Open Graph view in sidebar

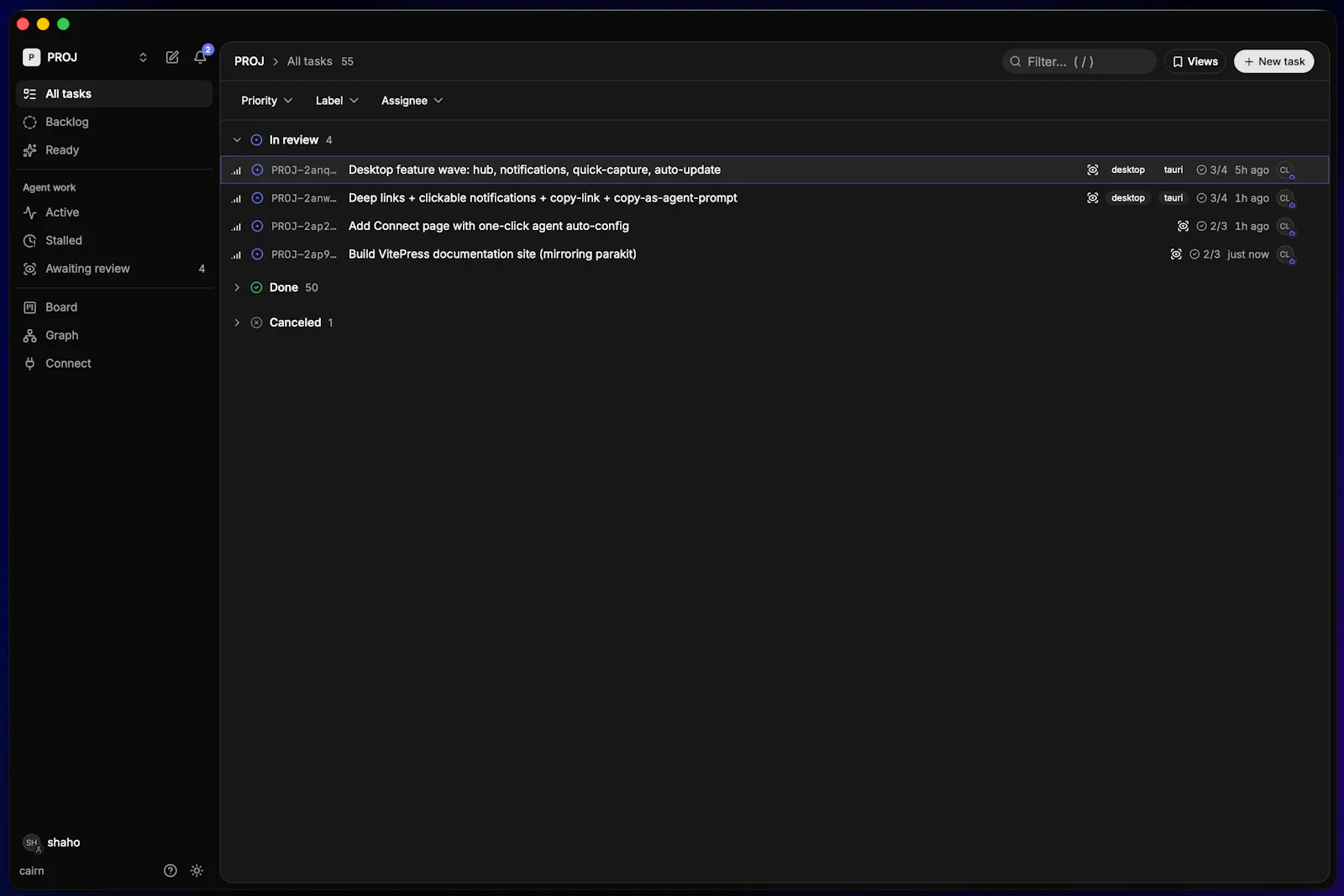114,335
